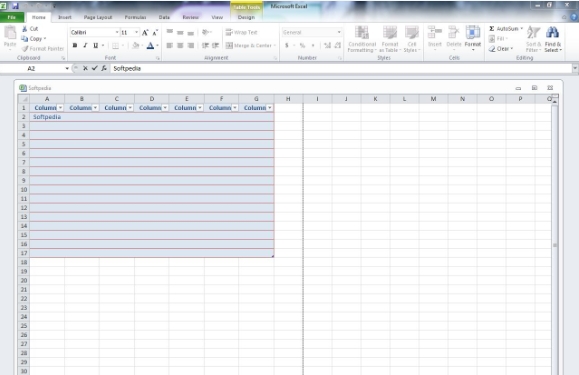Align text to the bottom of cell

coord(191,32)
